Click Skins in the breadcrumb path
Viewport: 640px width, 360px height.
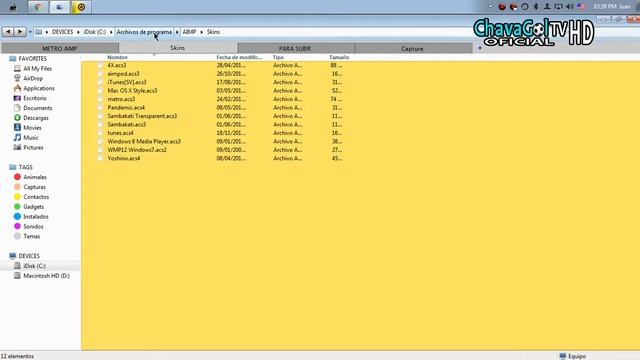pos(213,32)
